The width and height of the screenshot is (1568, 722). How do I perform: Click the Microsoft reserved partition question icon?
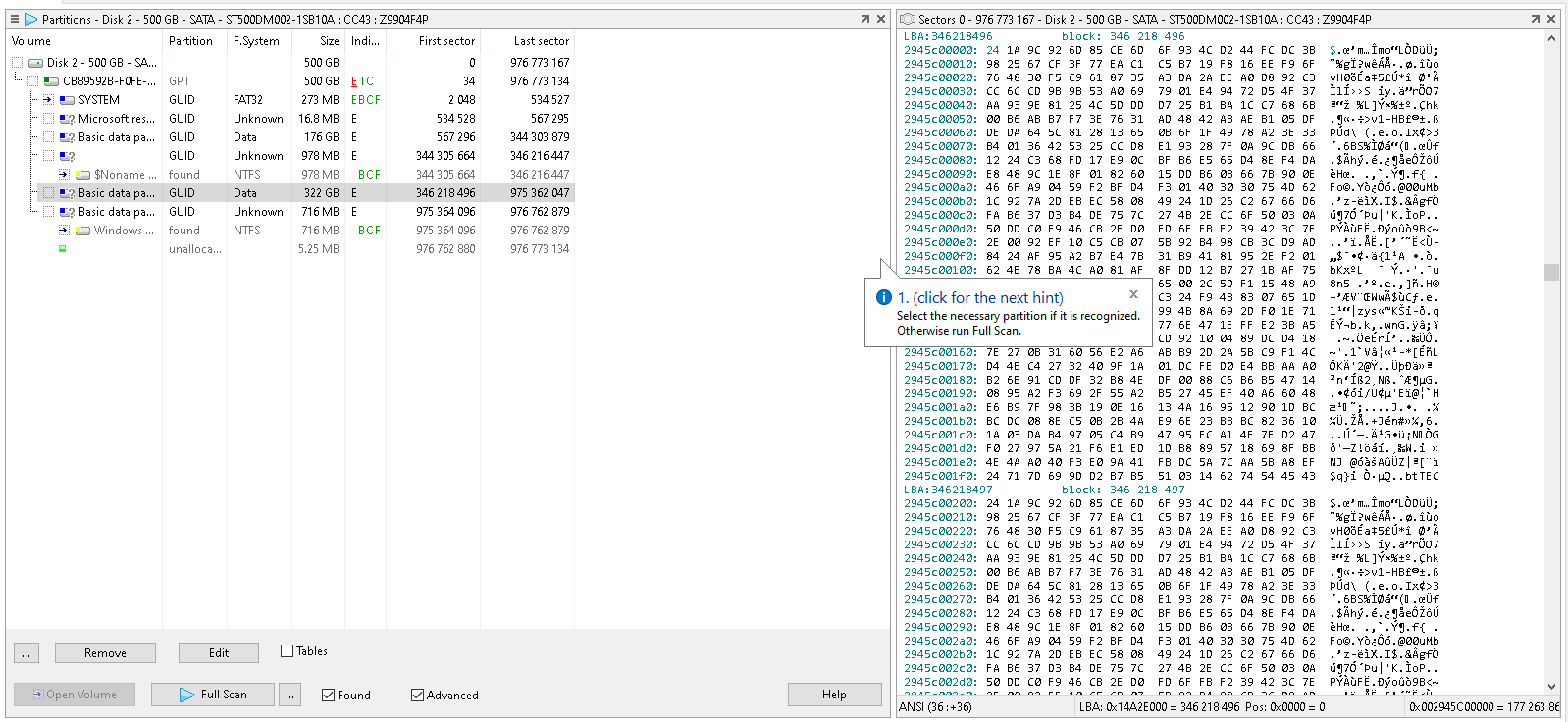(x=67, y=119)
